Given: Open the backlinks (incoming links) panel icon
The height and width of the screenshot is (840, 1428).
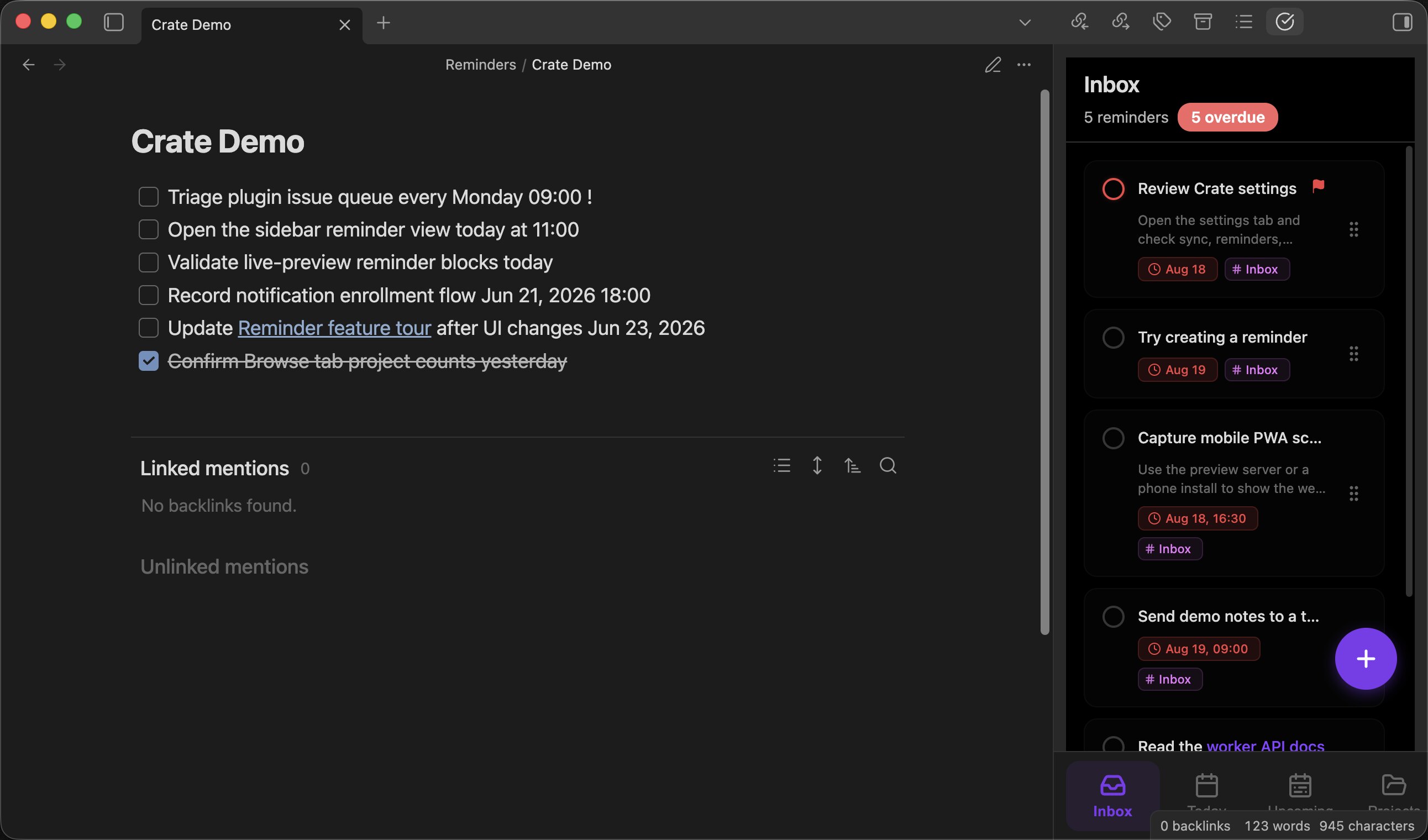Looking at the screenshot, I should point(1079,22).
